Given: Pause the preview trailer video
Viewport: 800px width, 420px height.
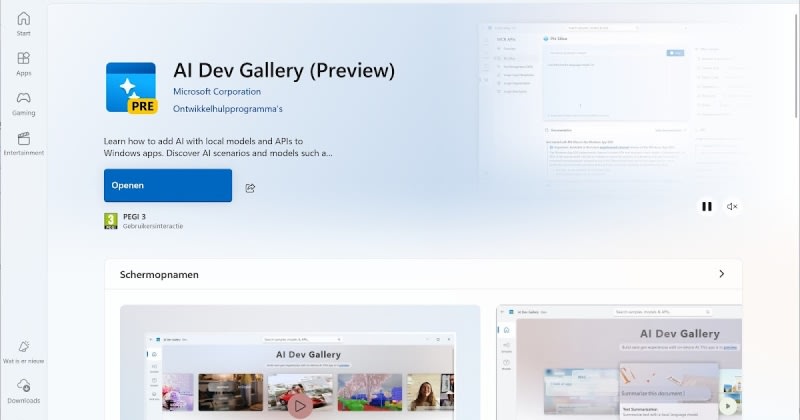Looking at the screenshot, I should pos(707,206).
